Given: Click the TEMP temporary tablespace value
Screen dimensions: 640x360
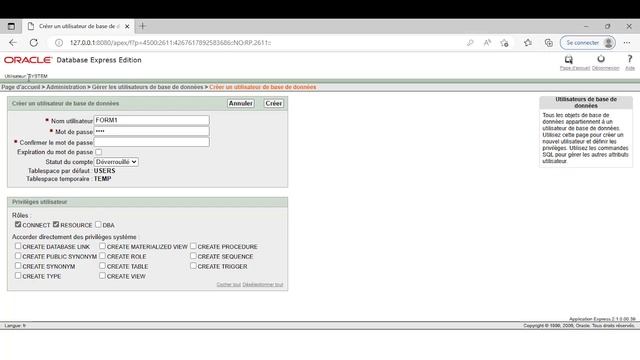Looking at the screenshot, I should coord(102,179).
